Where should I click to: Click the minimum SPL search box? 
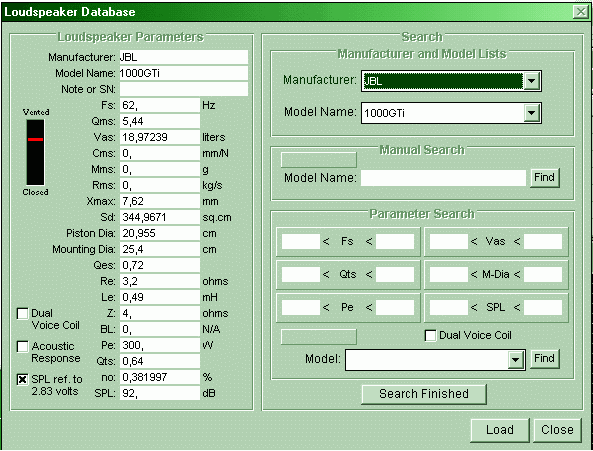click(x=449, y=308)
